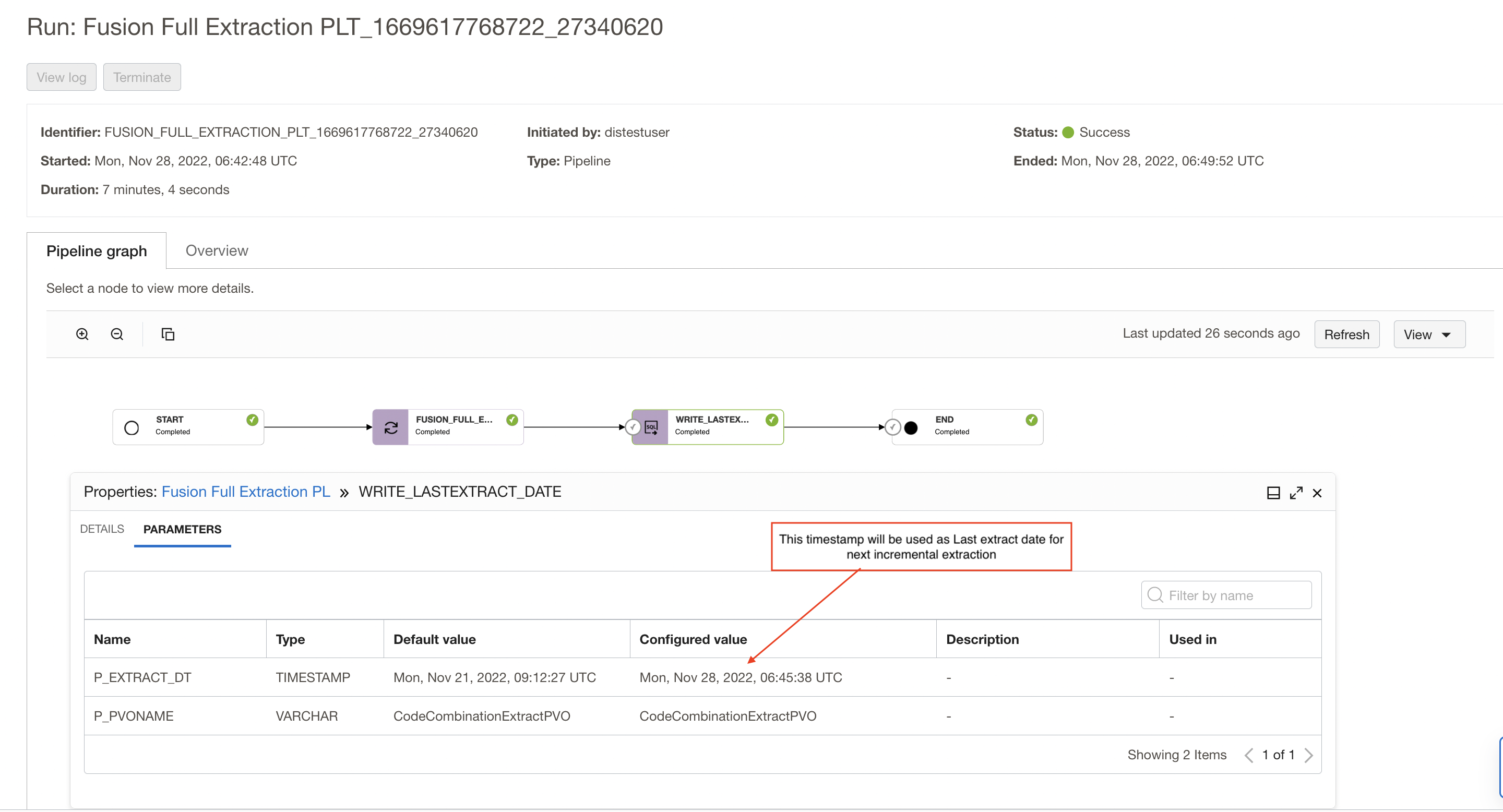Screen dimensions: 1503x812
Task: Select the zoom in icon above pipeline graph
Action: tap(82, 333)
